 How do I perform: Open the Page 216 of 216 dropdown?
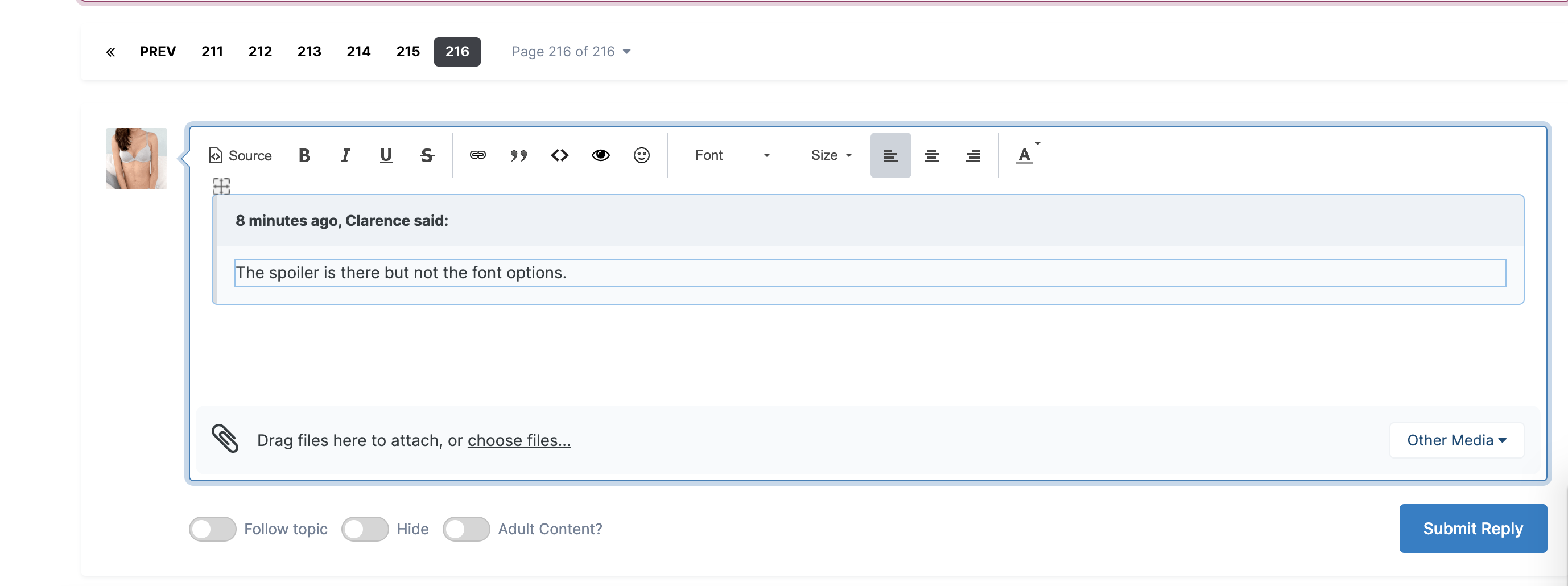(571, 52)
